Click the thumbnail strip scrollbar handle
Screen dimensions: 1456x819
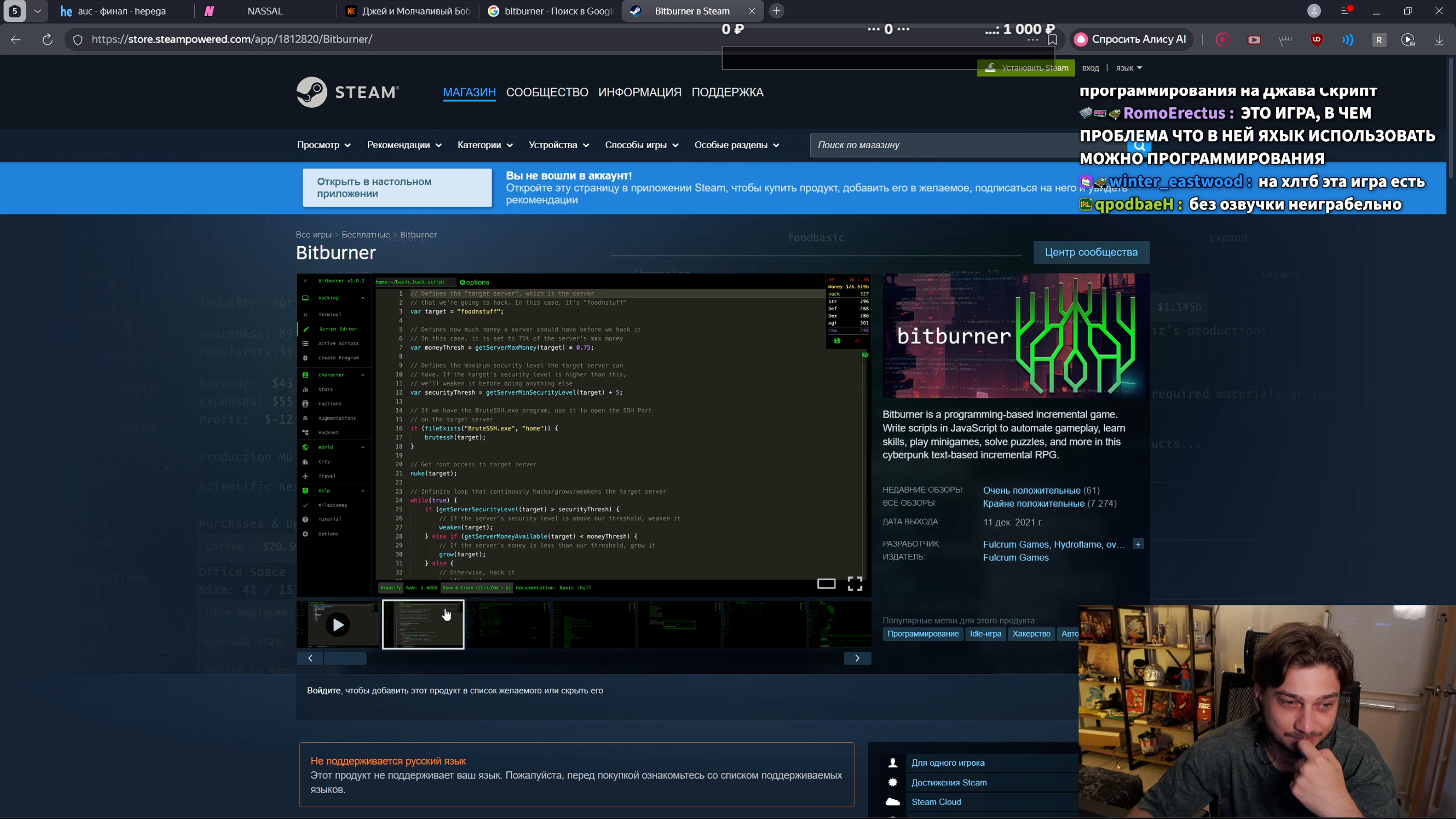(345, 658)
